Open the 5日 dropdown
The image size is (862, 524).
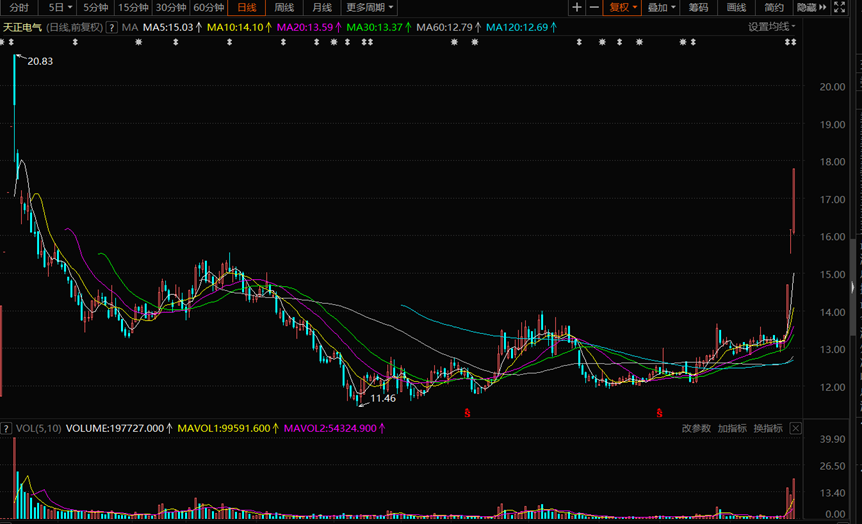60,7
